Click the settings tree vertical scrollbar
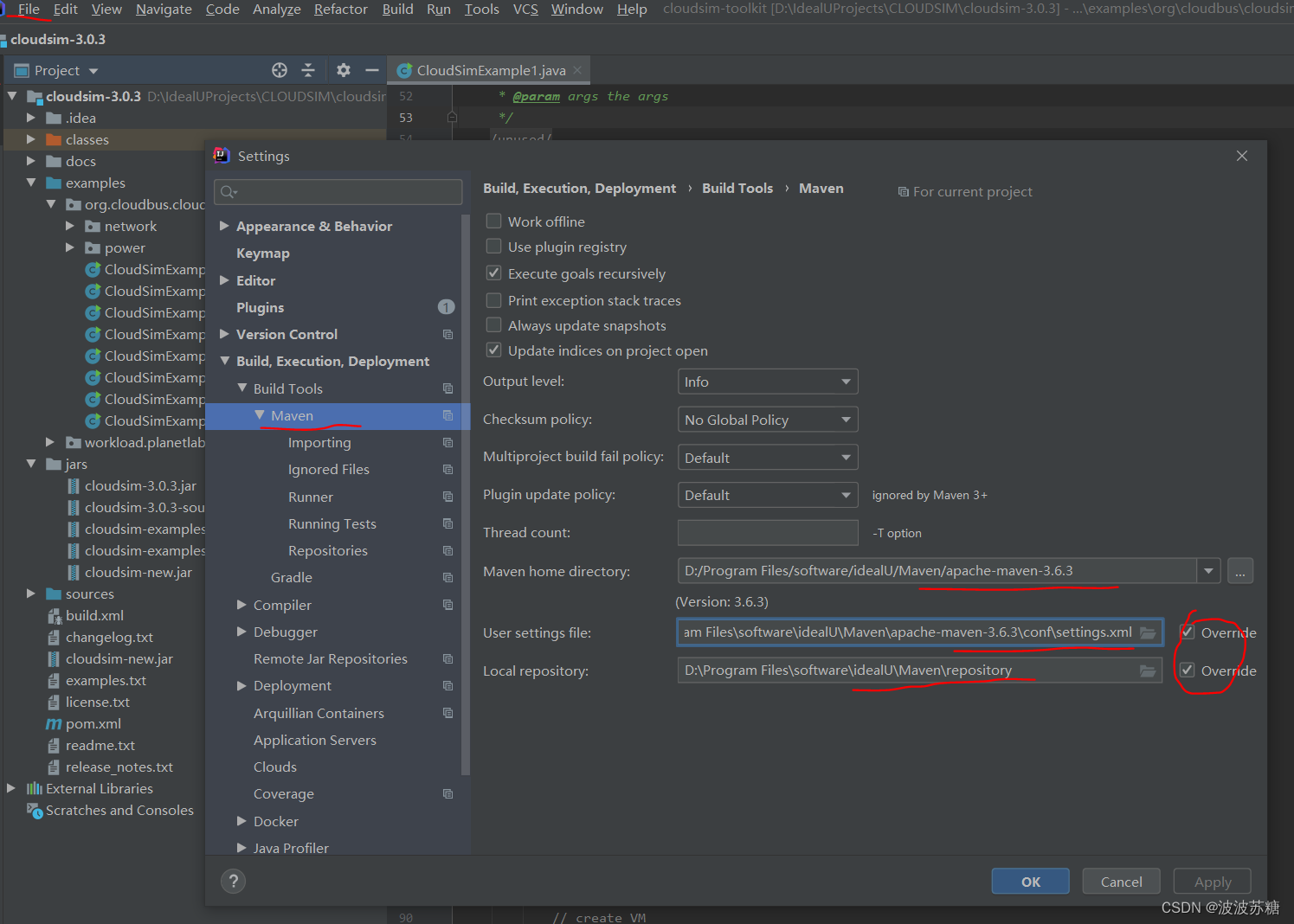This screenshot has height=924, width=1294. (x=466, y=493)
